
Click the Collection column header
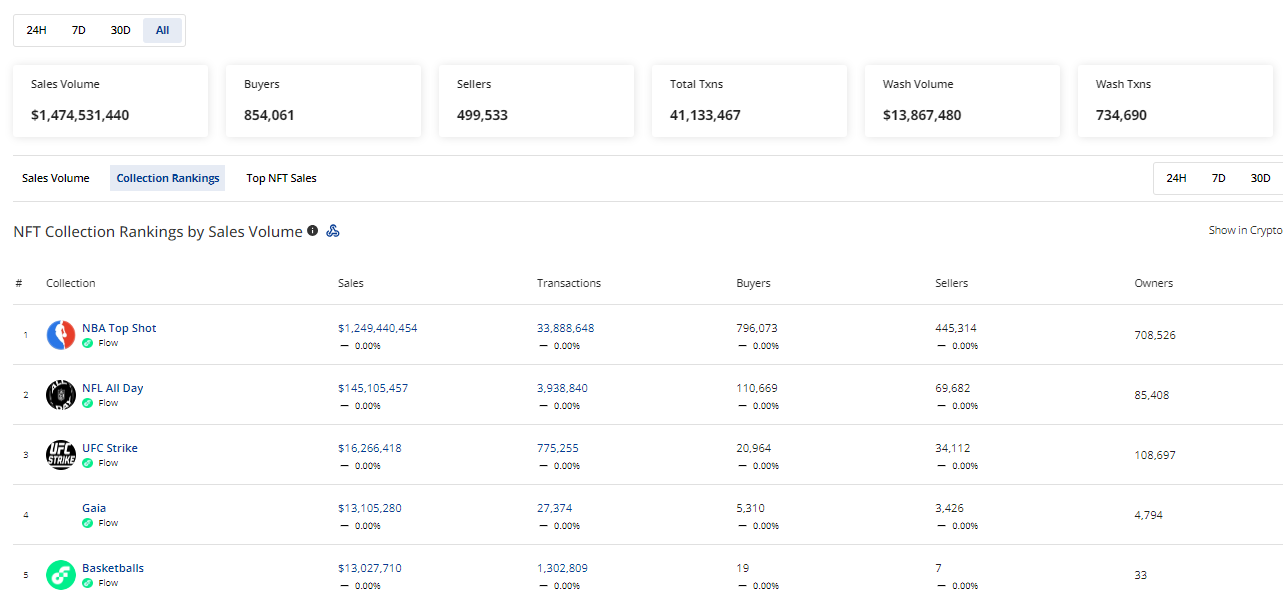(x=71, y=283)
